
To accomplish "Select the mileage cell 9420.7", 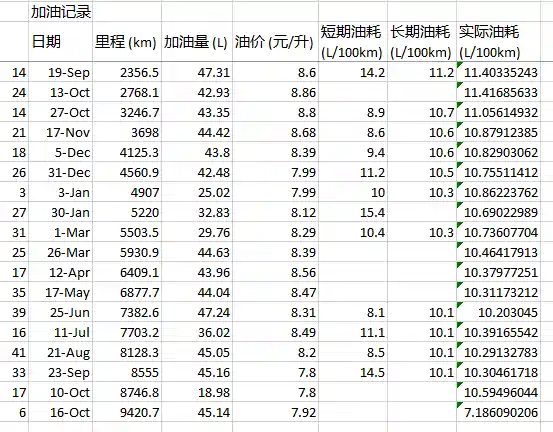I will (x=127, y=412).
